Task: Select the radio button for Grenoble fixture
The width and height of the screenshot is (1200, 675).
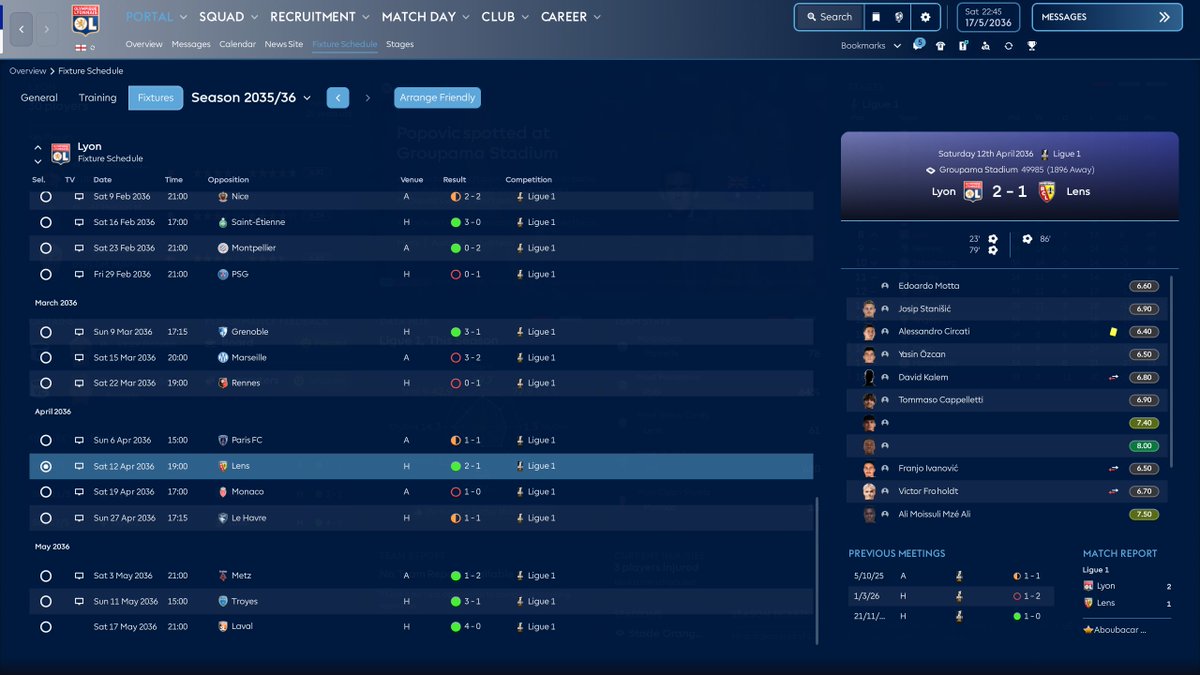Action: (46, 332)
